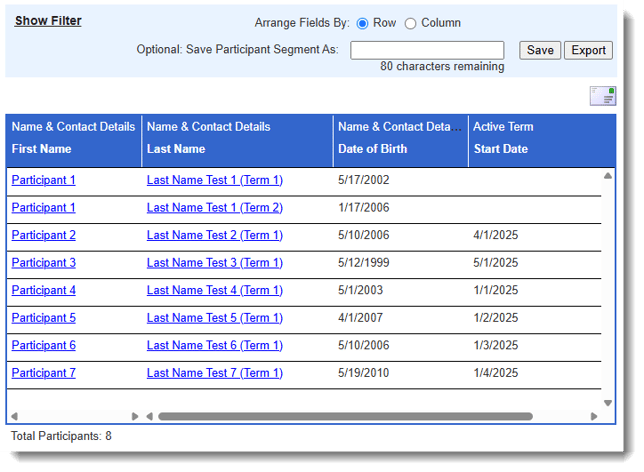
Task: Select the Column arrangement radio button
Action: tap(410, 23)
